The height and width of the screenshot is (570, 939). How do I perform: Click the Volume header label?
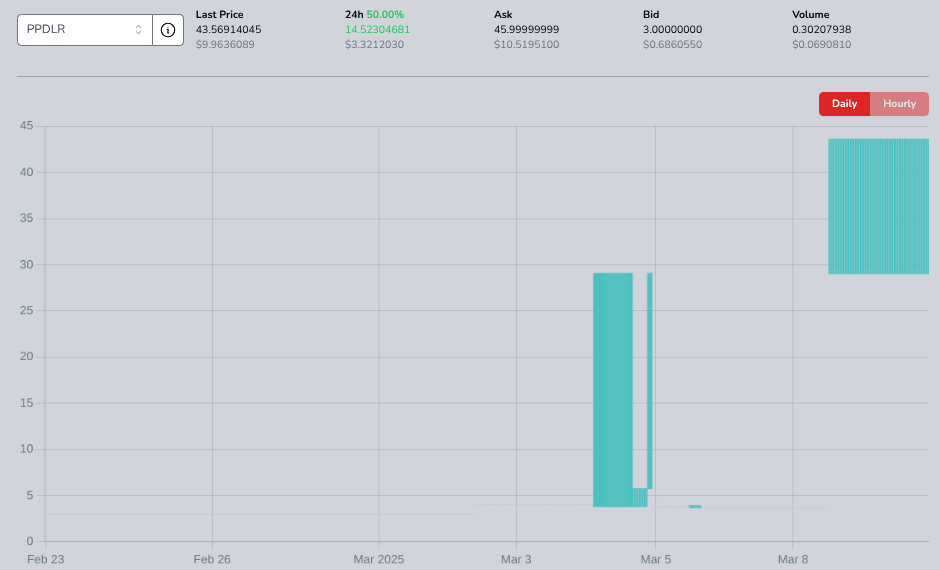click(811, 14)
